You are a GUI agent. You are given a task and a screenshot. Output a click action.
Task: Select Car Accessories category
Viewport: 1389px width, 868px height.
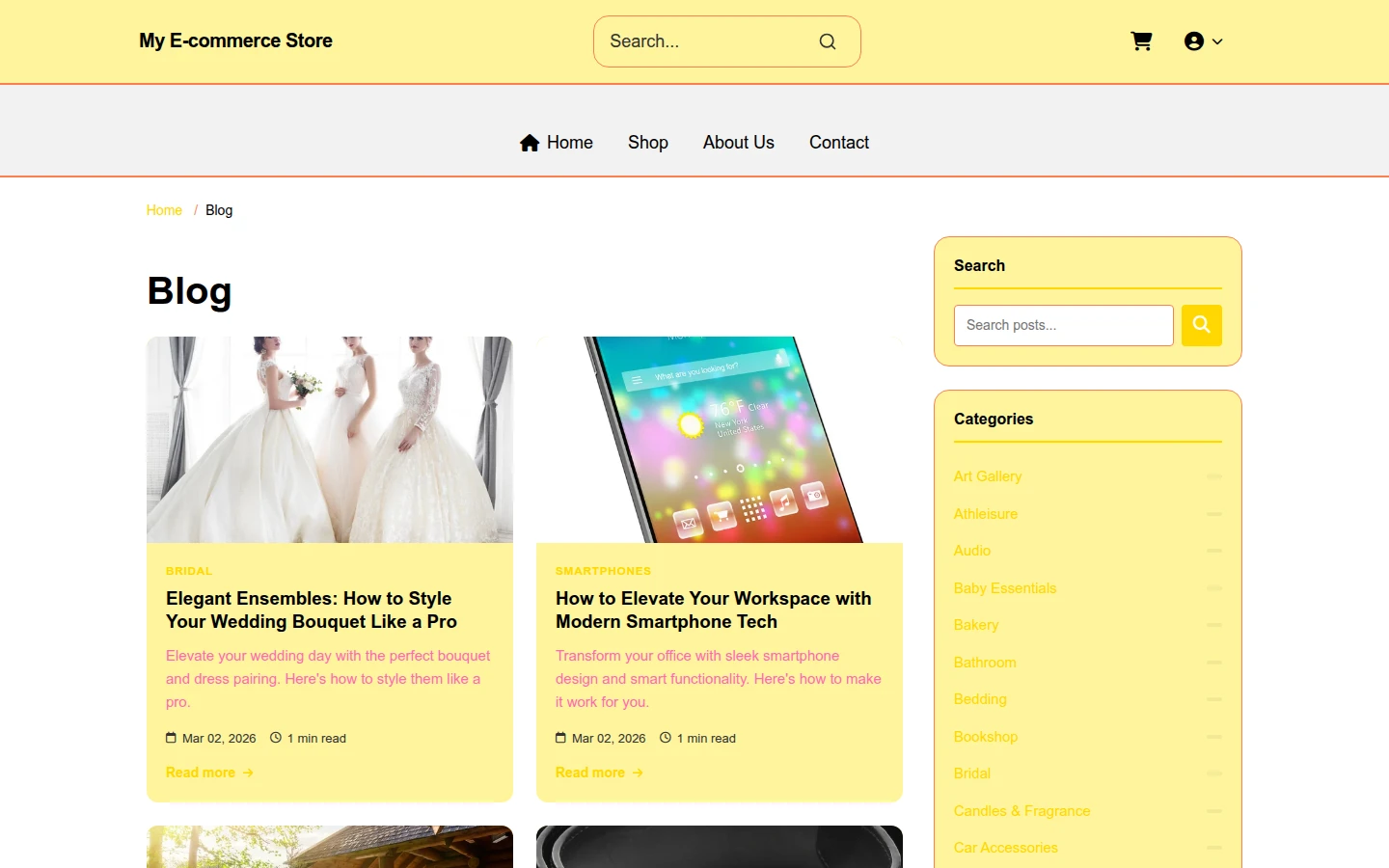[1006, 848]
